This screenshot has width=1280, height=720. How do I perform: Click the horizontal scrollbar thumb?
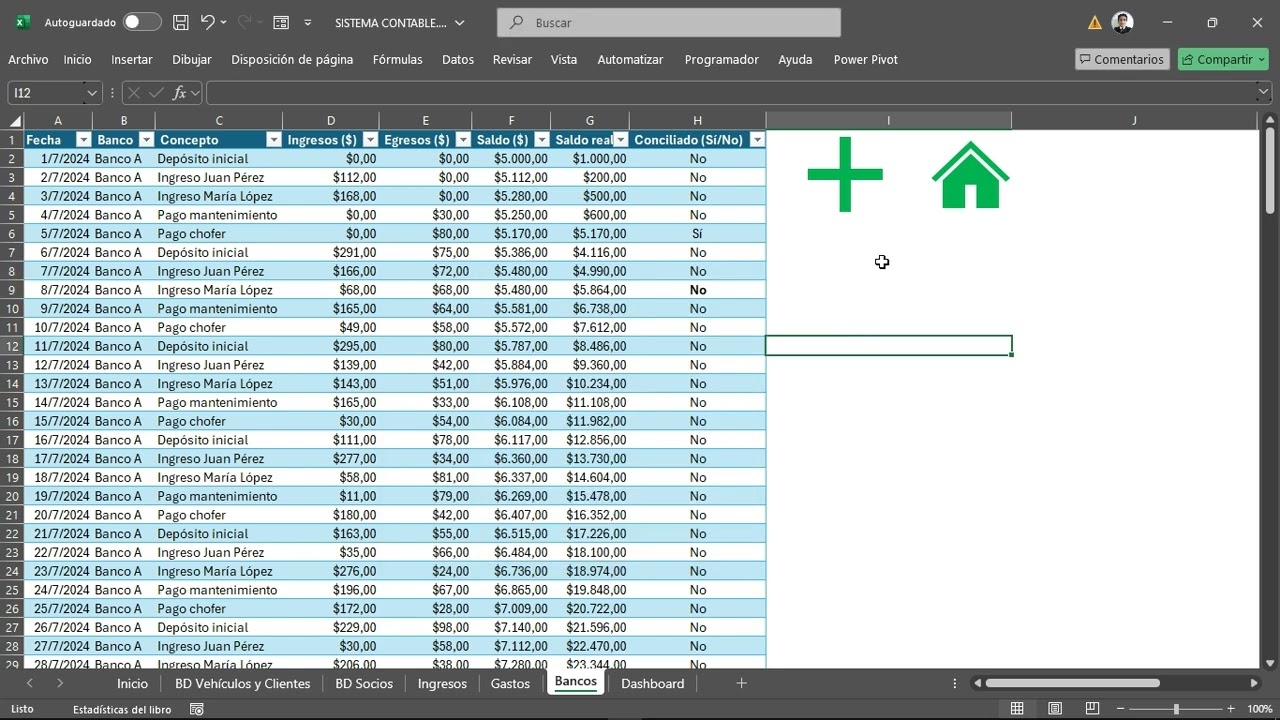pos(1072,683)
